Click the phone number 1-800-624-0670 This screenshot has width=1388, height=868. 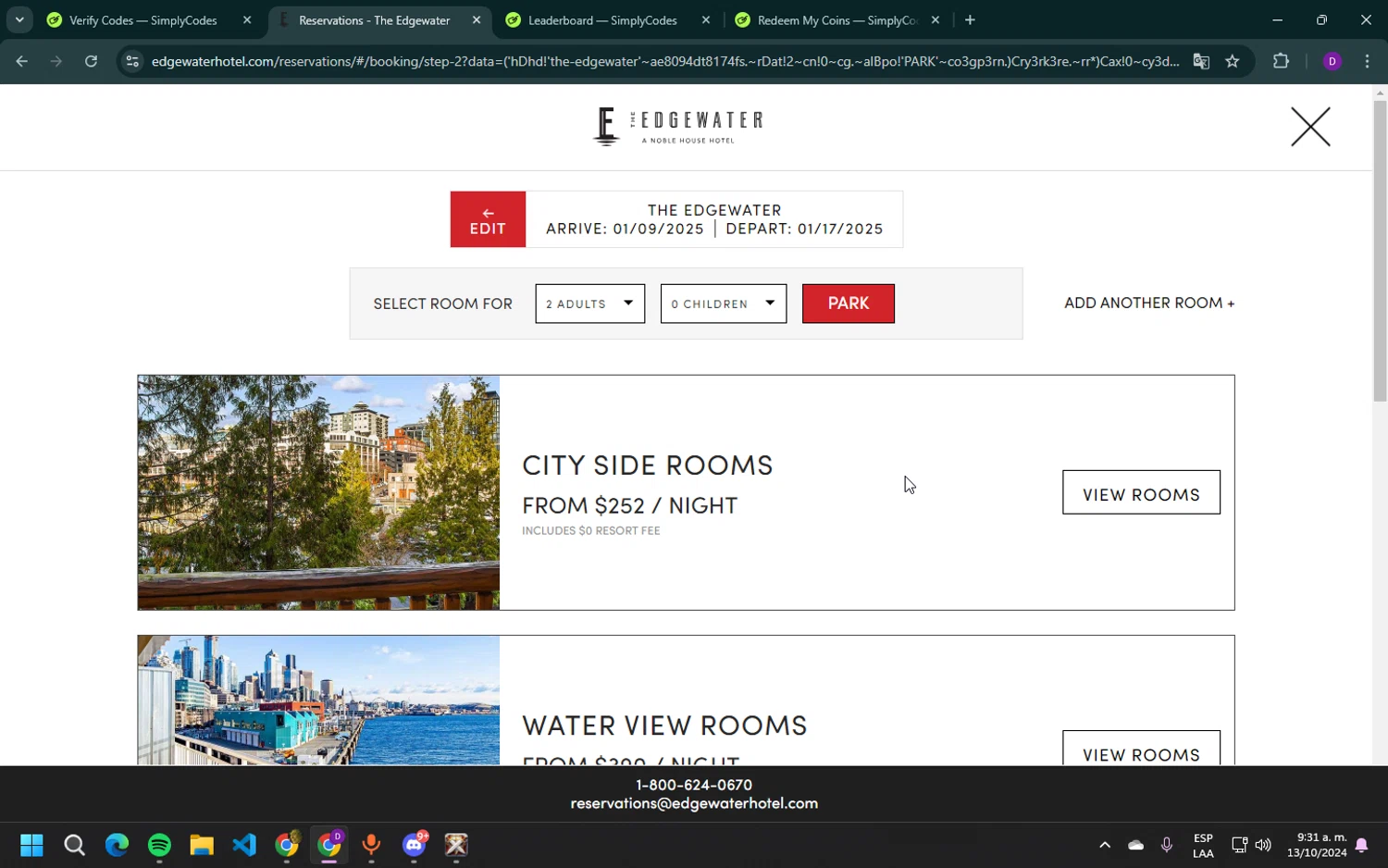coord(694,785)
